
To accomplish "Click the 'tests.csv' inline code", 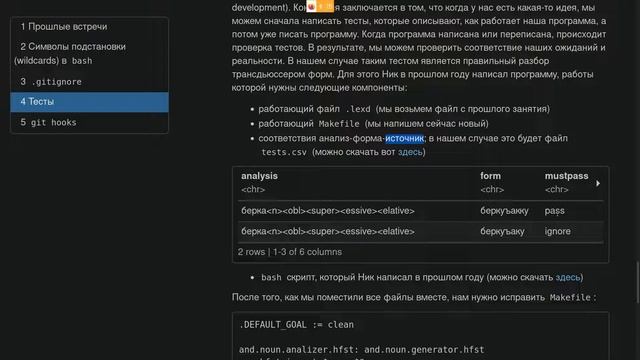I will click(x=284, y=152).
